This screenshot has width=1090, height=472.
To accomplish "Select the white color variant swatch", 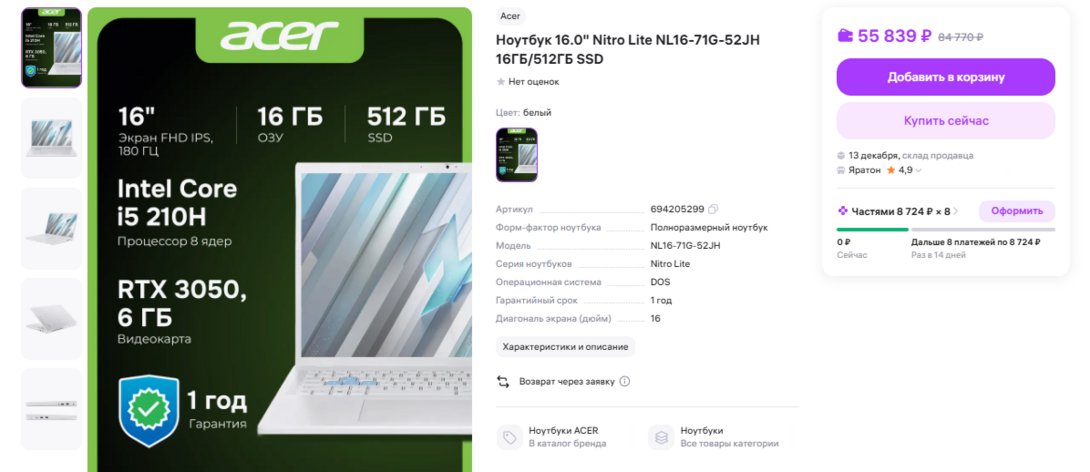I will 516,154.
